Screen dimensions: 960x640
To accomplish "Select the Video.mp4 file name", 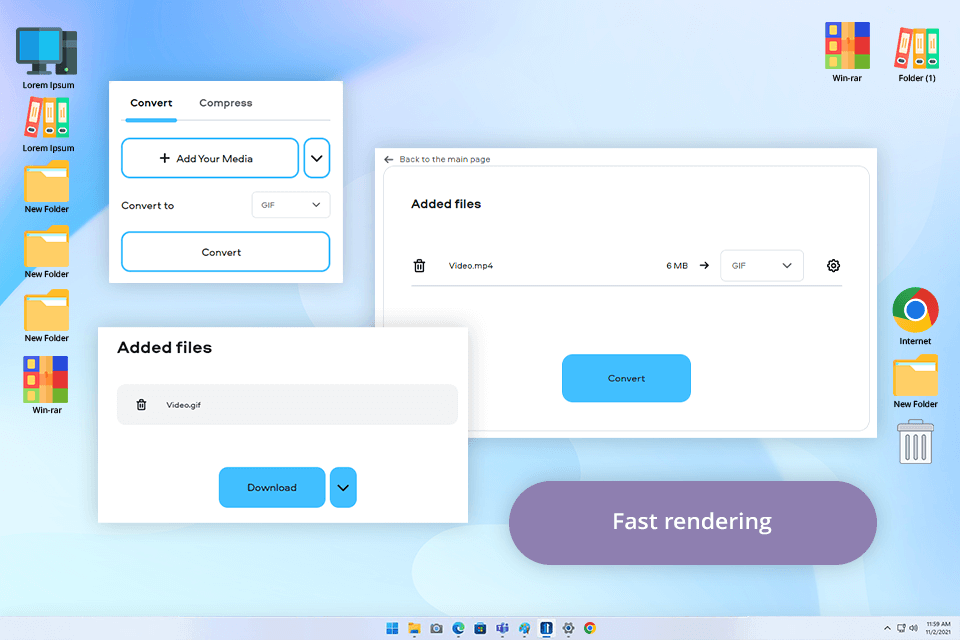I will pyautogui.click(x=470, y=265).
